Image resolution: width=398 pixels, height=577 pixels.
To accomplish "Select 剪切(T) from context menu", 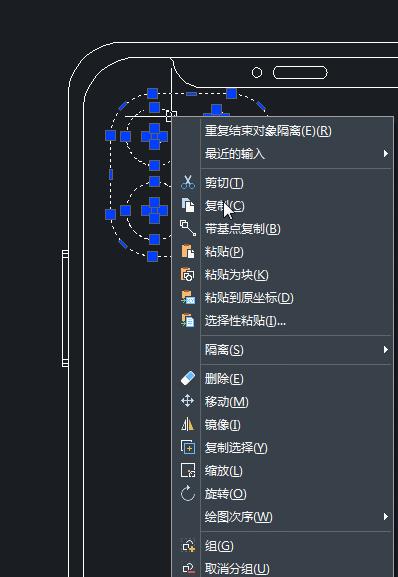I will click(x=283, y=183).
